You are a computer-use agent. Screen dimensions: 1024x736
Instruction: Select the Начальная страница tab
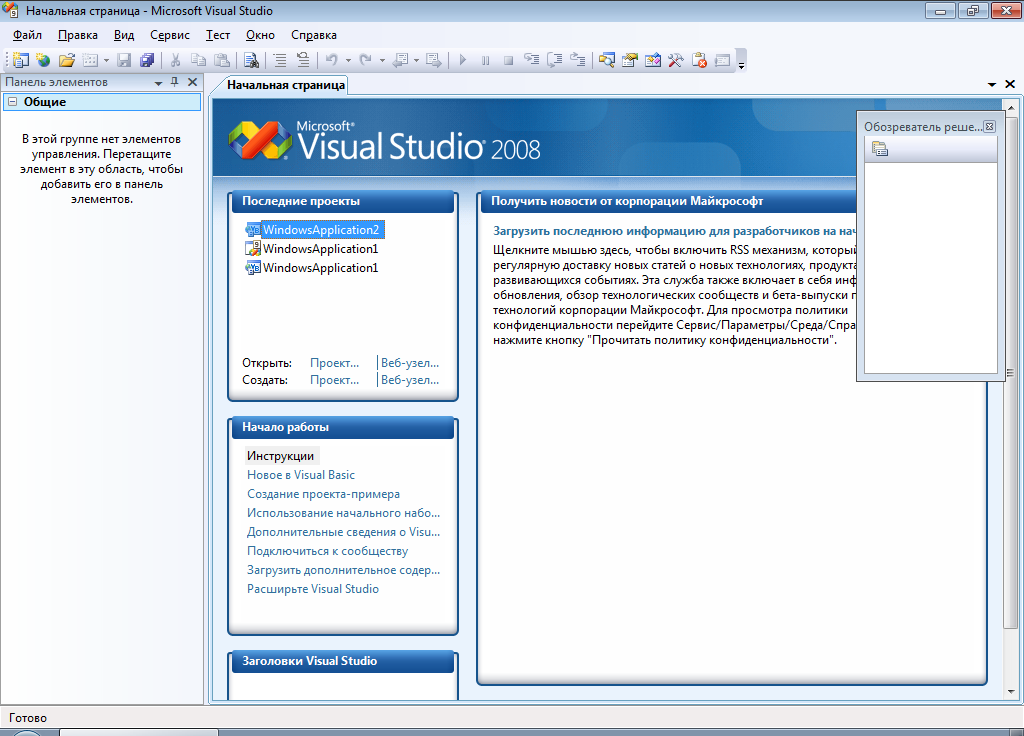(x=285, y=85)
